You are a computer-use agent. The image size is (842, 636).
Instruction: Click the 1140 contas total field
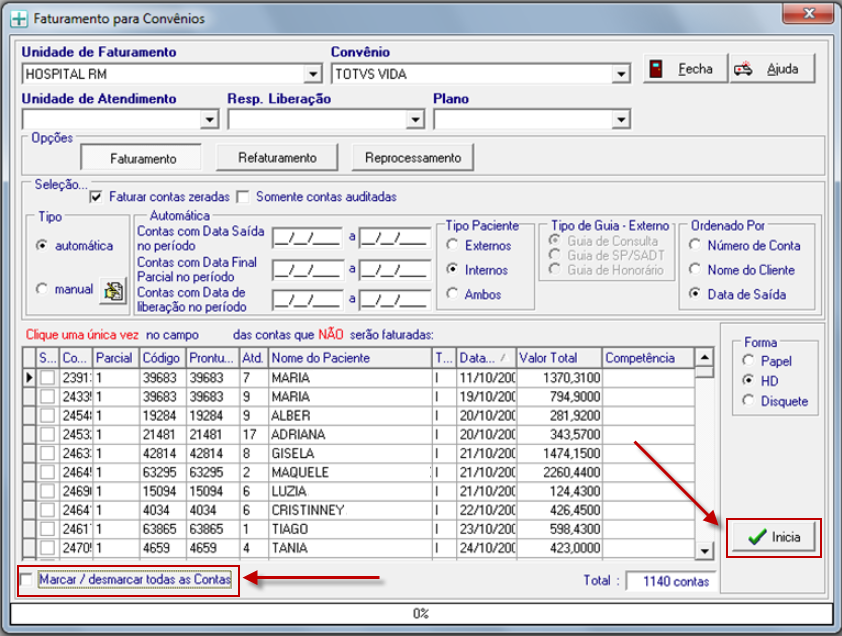(x=671, y=581)
